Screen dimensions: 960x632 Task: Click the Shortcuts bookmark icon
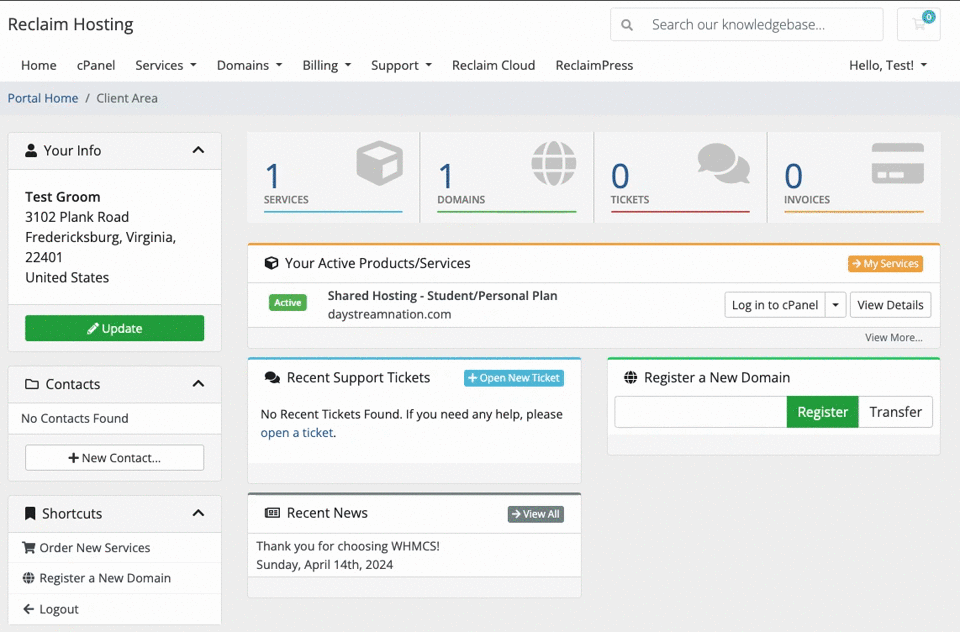click(30, 513)
